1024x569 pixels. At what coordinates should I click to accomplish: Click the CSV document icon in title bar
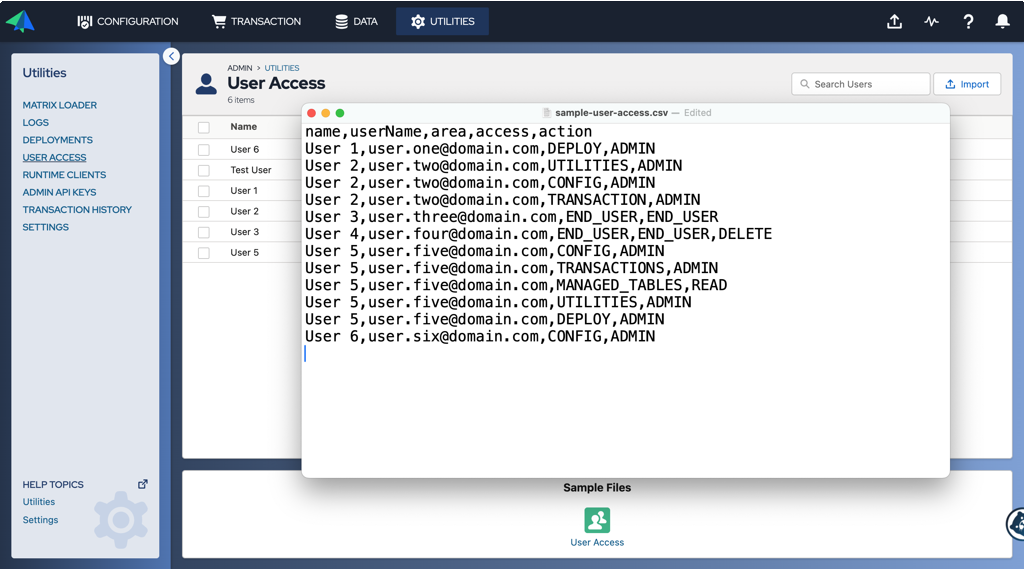coord(547,113)
